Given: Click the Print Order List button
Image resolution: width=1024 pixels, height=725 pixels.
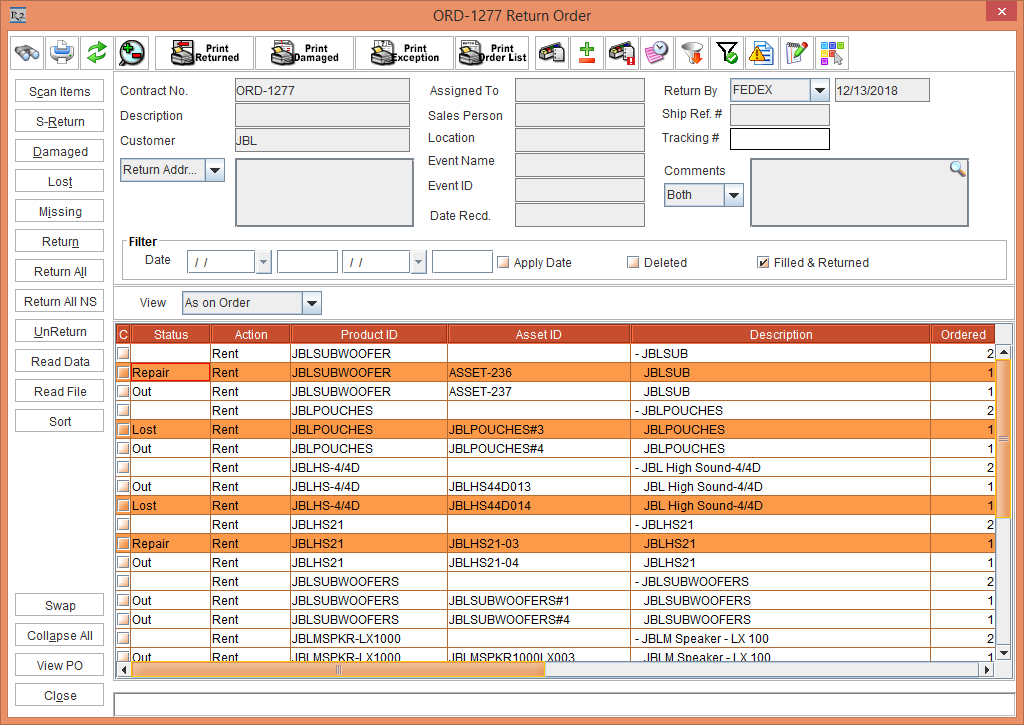Looking at the screenshot, I should coord(492,52).
